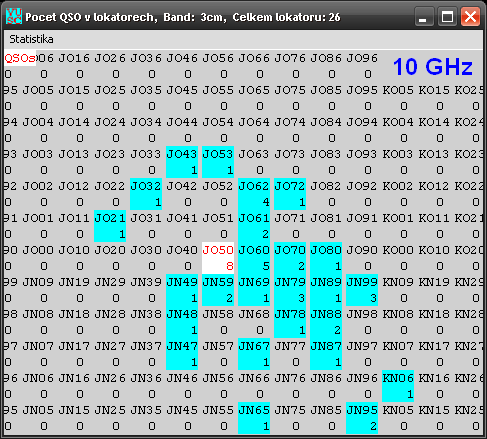Click the JO84 locator label
This screenshot has height=439, width=487.
pyautogui.click(x=326, y=122)
